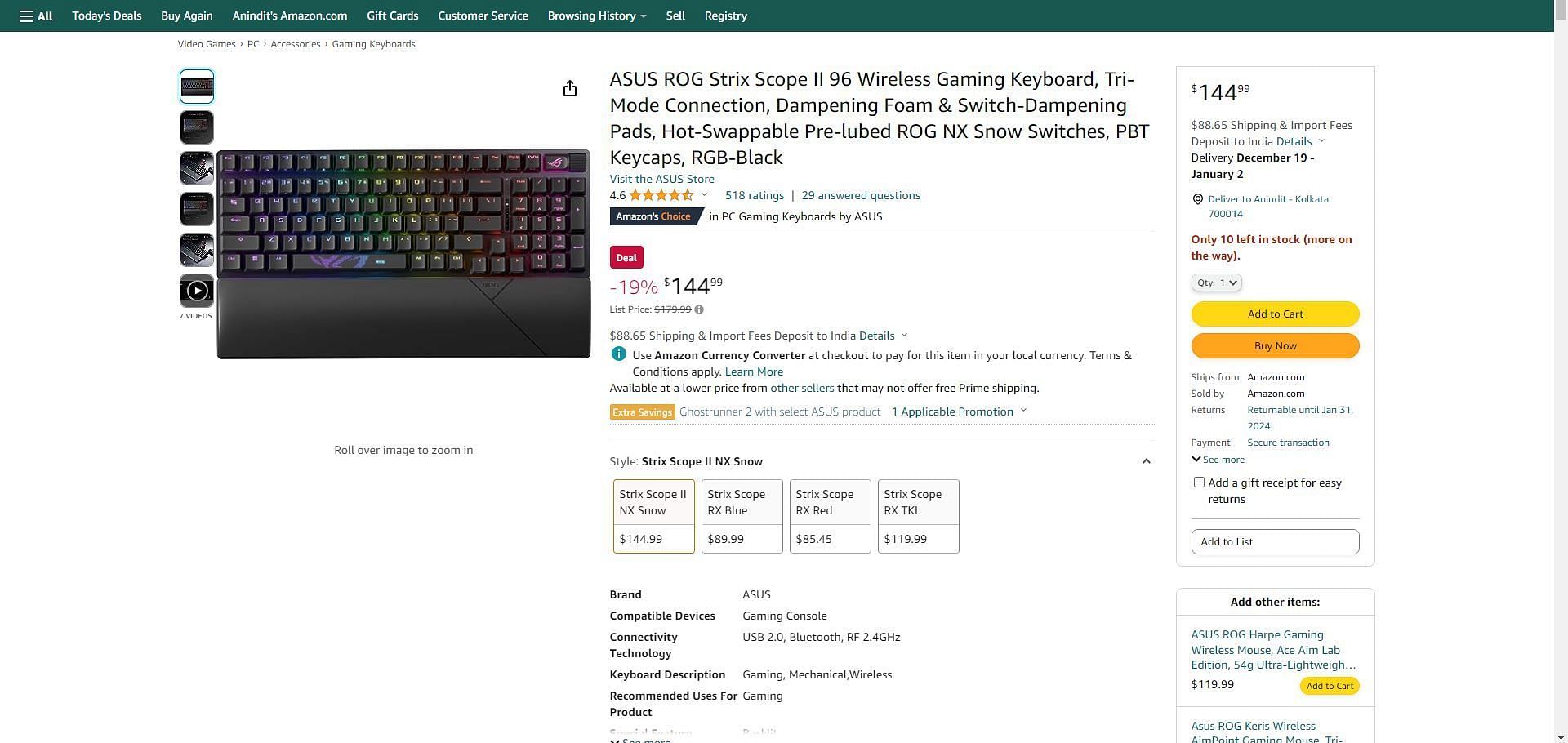This screenshot has height=743, width=1568.
Task: Go to Customer Service menu item
Action: [483, 16]
